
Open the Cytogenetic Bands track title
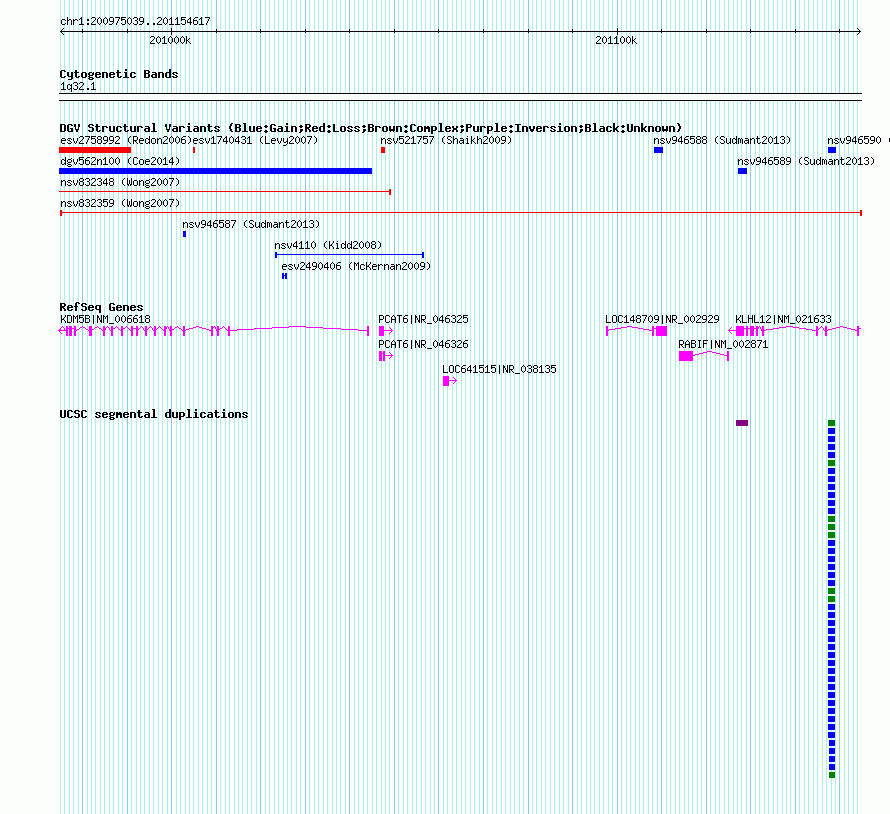click(119, 74)
